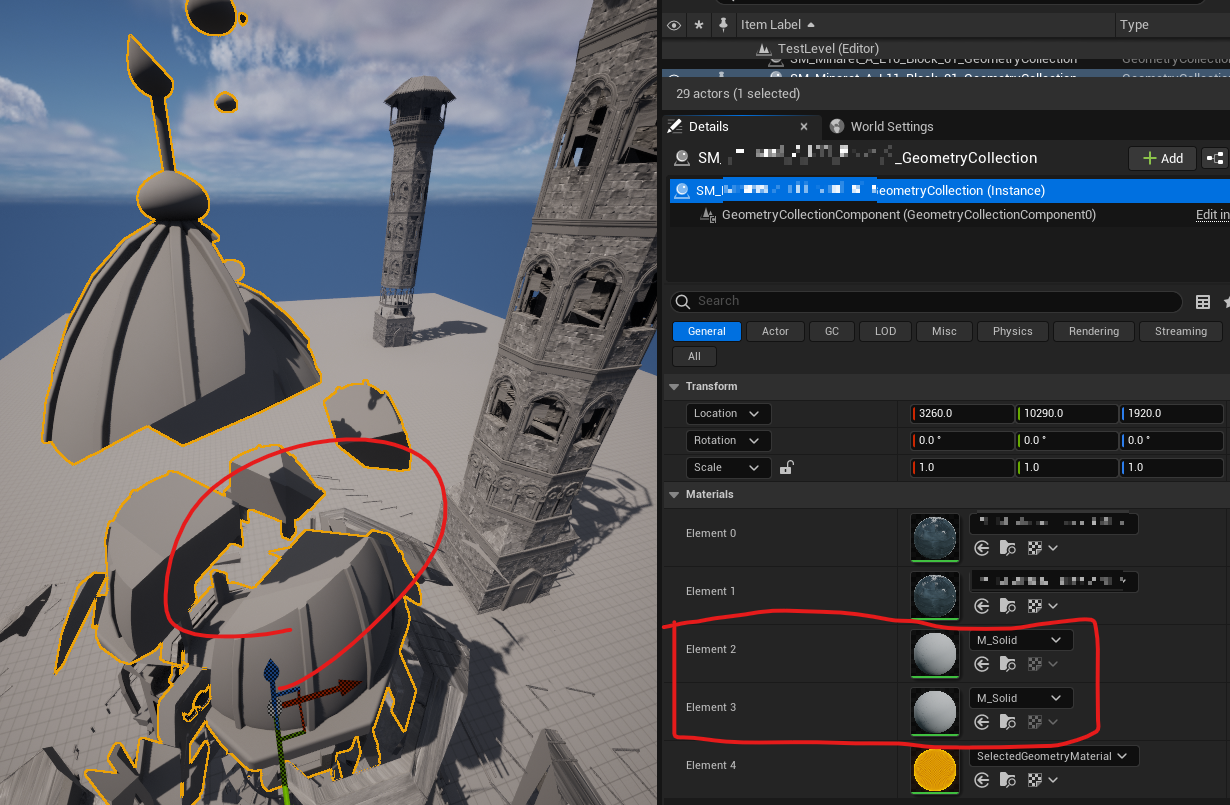The width and height of the screenshot is (1230, 805).
Task: Click Element 0 checkerboard texture icon
Action: point(1035,548)
